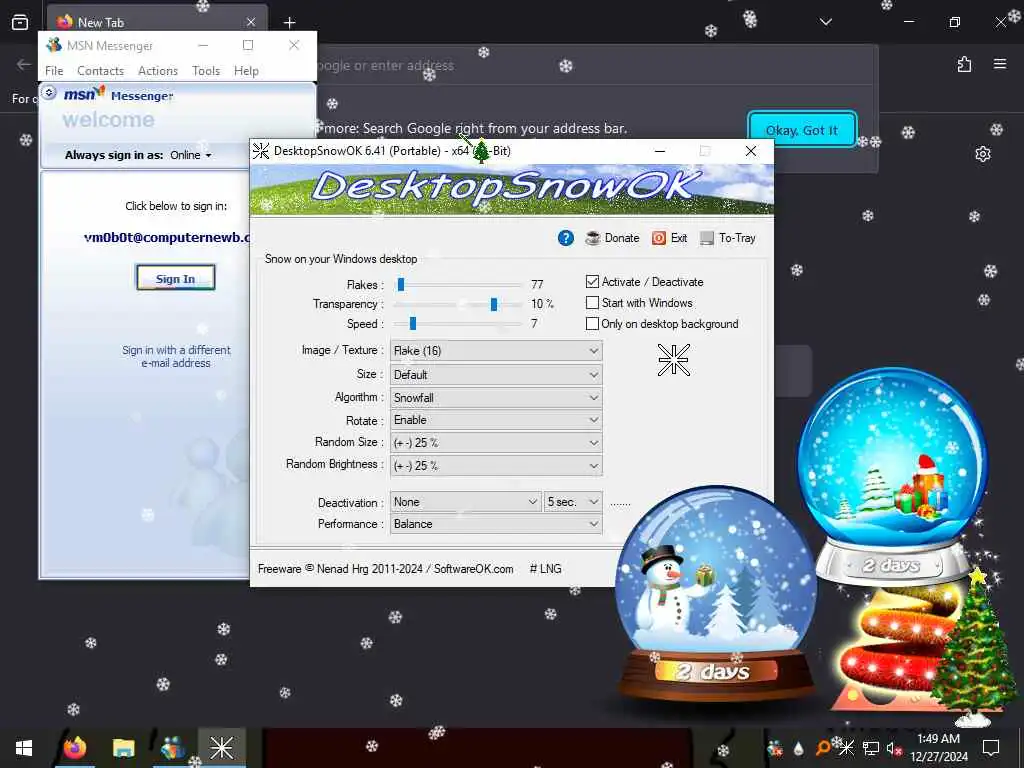Collapse MSN Messenger header chevron button
The width and height of the screenshot is (1024, 768).
49,93
